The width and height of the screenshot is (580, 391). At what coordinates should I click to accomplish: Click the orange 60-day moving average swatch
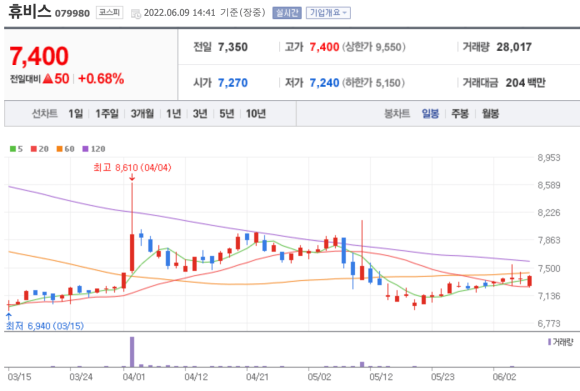coord(60,149)
